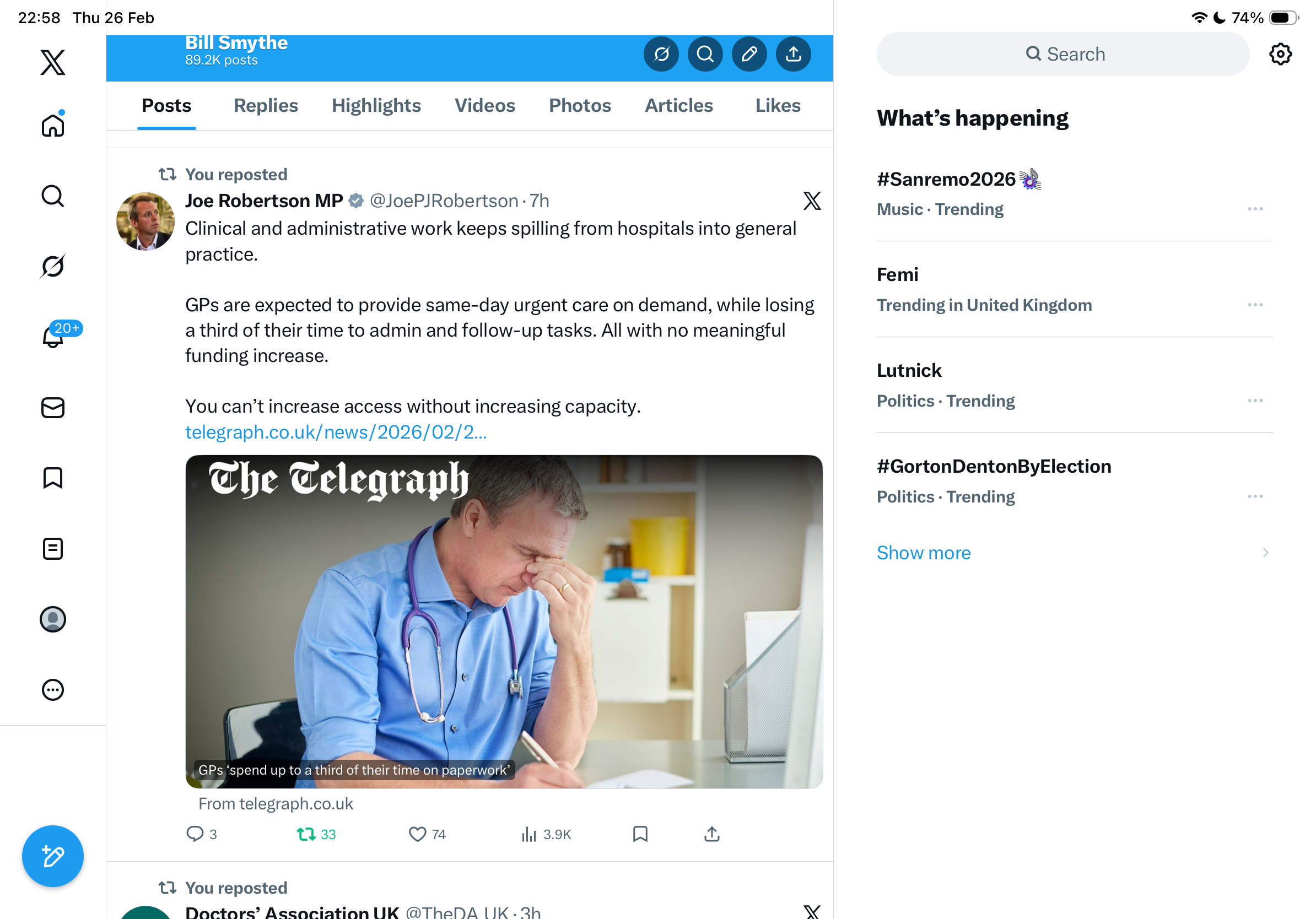Open the telegraph.co.uk article link

(x=336, y=432)
